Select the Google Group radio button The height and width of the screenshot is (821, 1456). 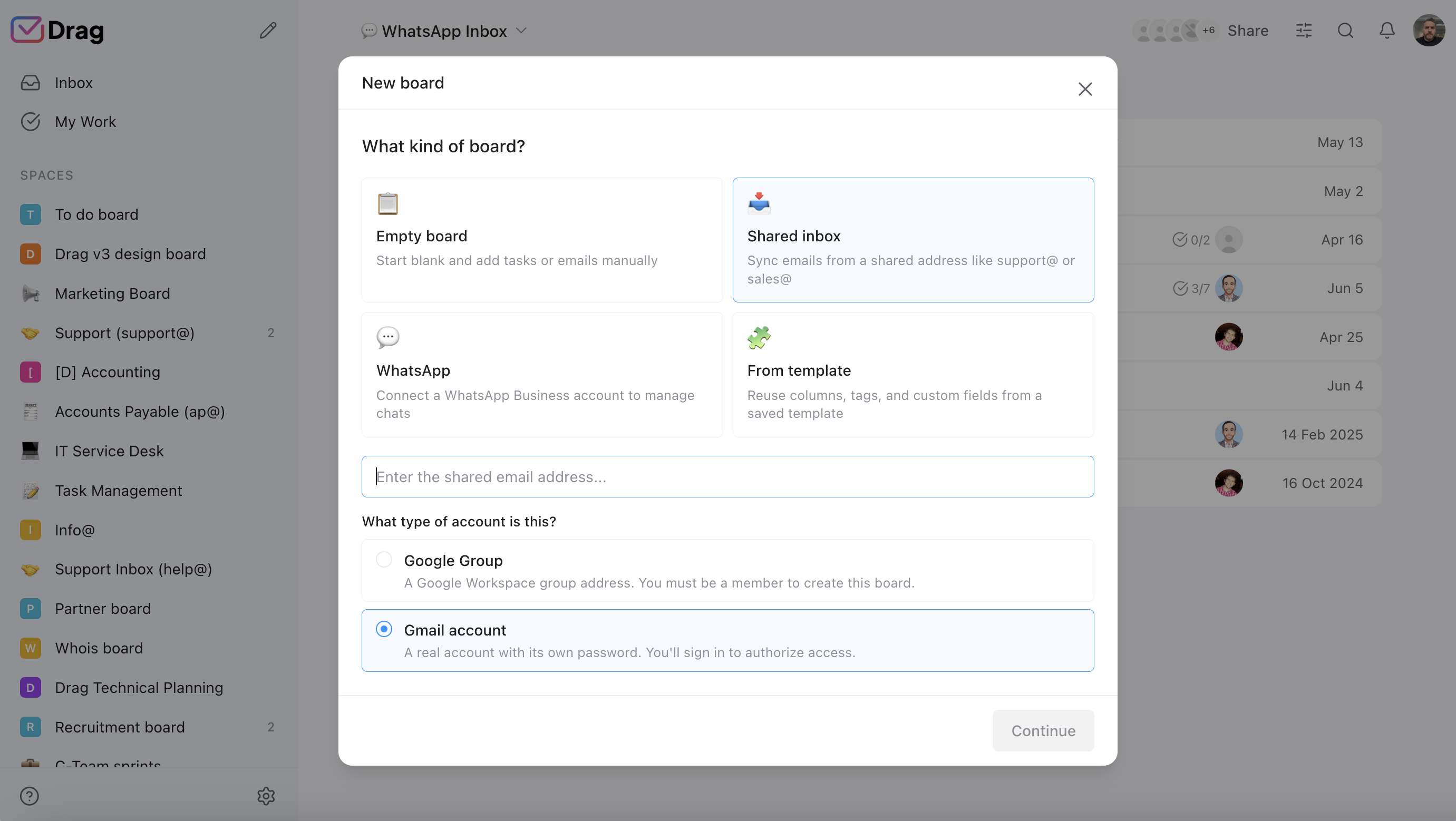384,560
